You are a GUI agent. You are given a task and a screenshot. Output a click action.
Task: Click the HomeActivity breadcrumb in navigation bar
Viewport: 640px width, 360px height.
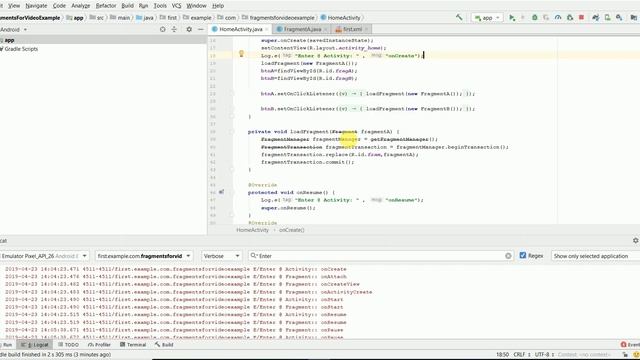[x=341, y=18]
